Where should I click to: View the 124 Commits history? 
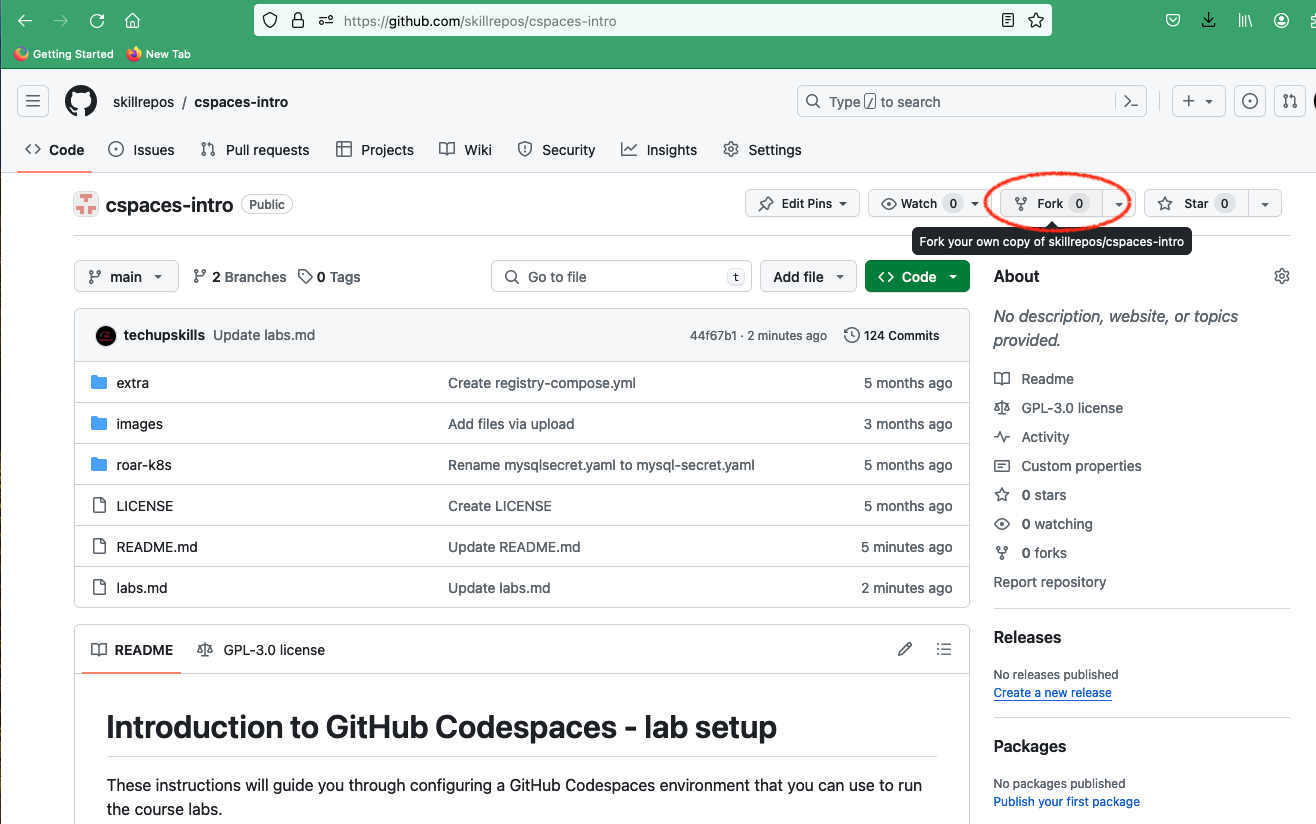tap(892, 336)
